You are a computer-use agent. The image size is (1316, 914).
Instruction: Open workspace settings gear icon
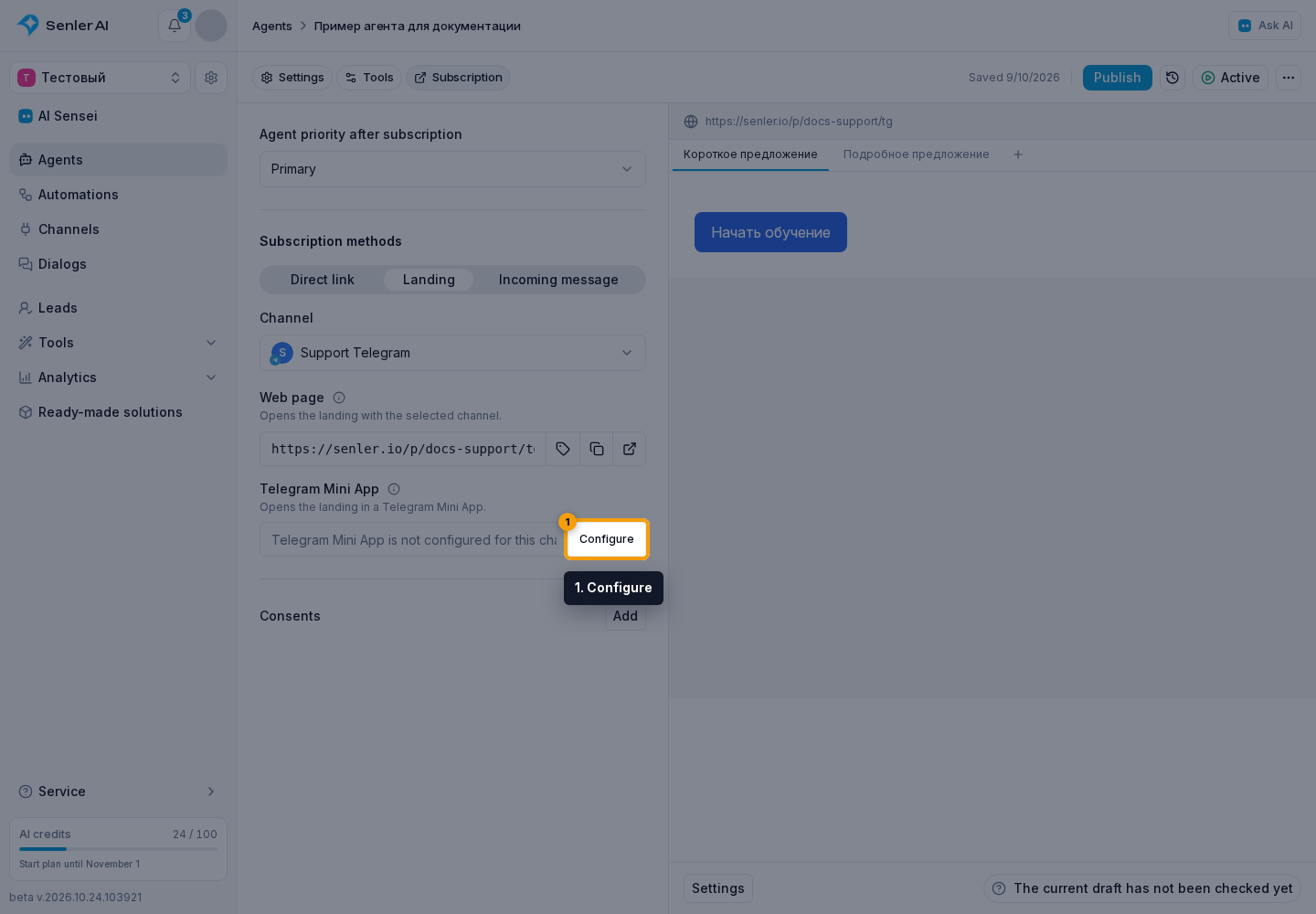click(211, 78)
